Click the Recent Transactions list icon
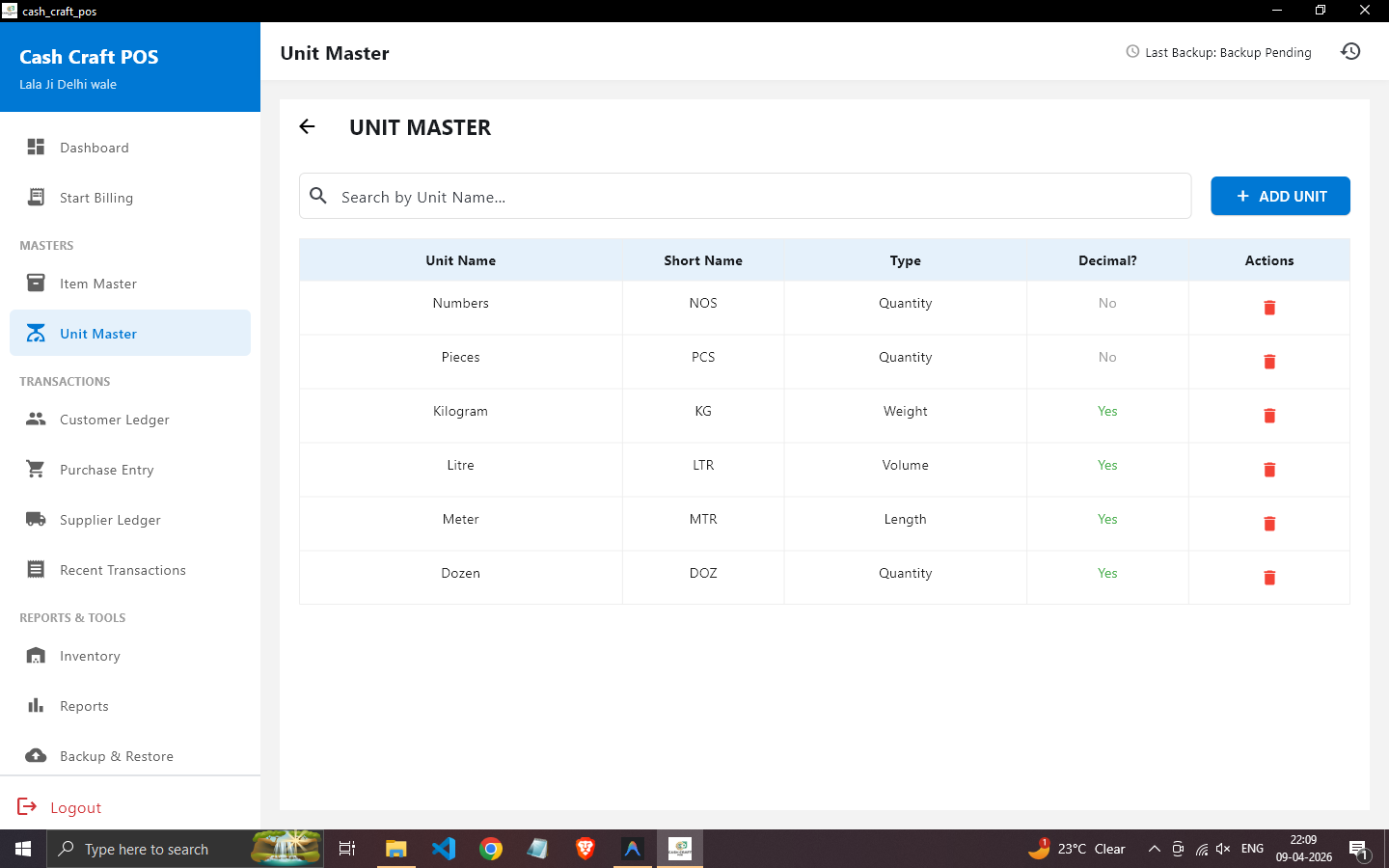The image size is (1389, 868). click(36, 569)
